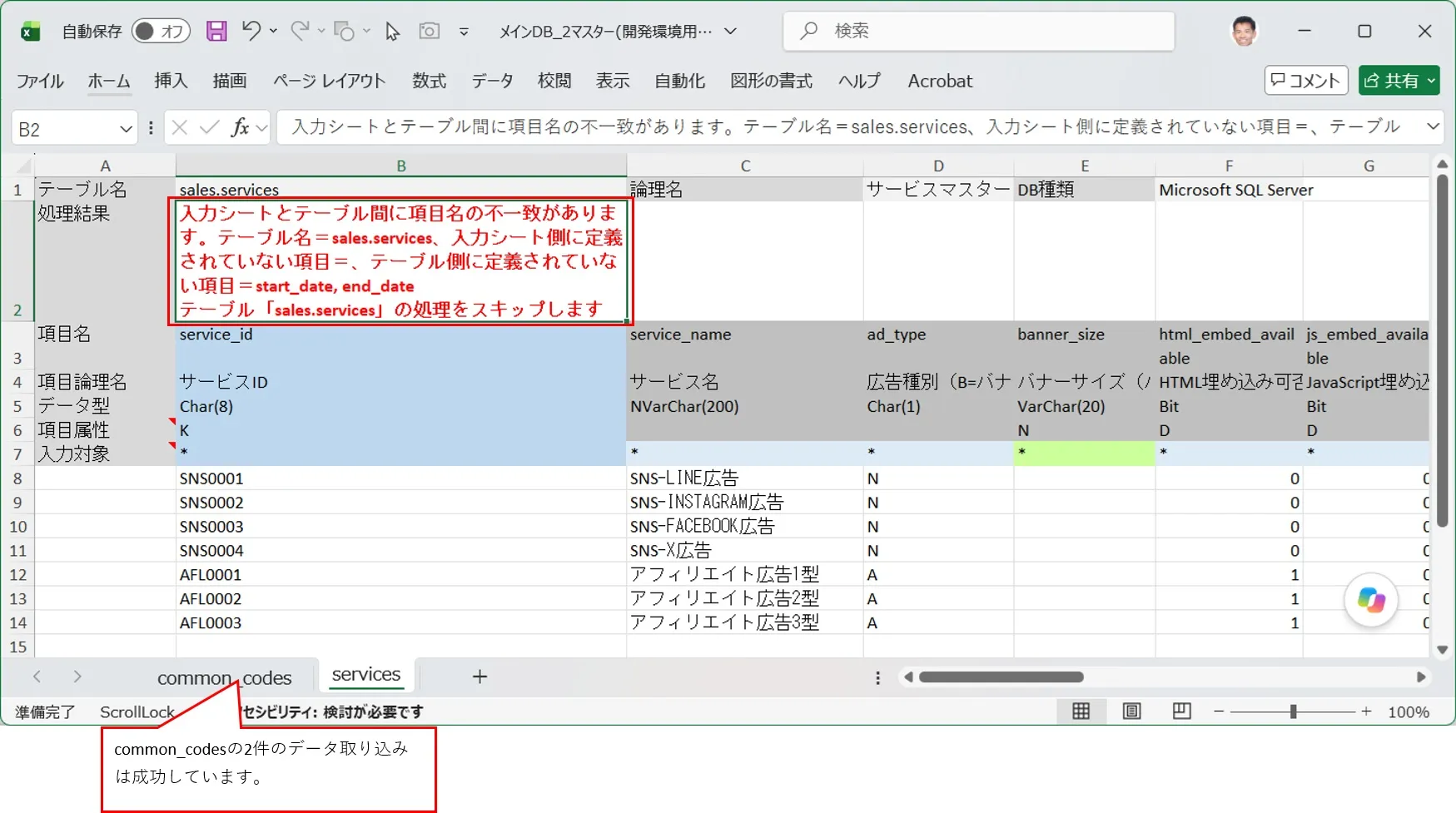This screenshot has height=813, width=1456.
Task: Expand the formula bar
Action: pyautogui.click(x=1433, y=127)
